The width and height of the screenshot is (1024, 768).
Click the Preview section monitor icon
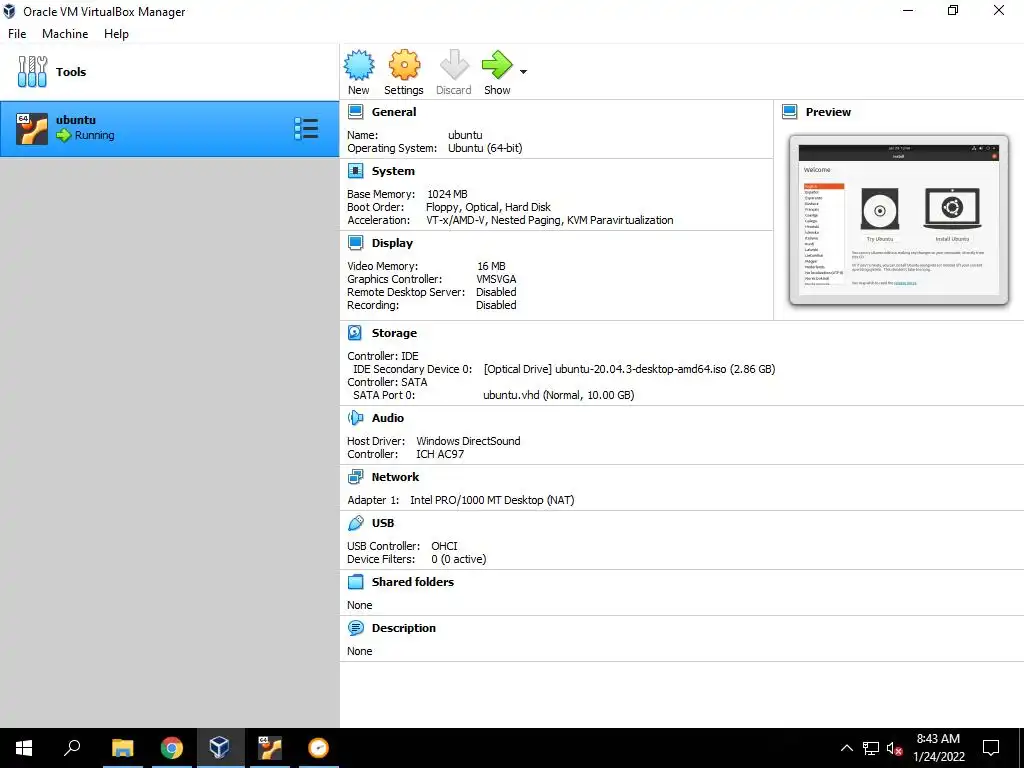point(790,112)
